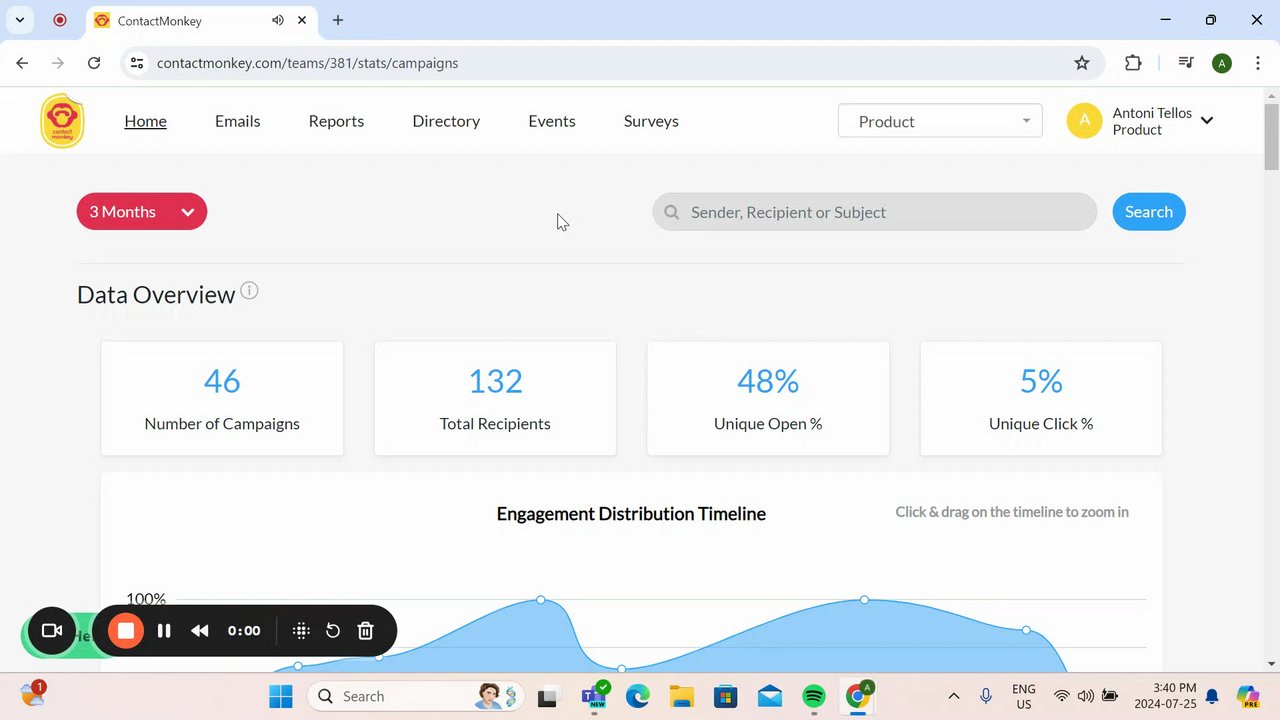This screenshot has height=720, width=1280.
Task: Restart the recording with the circular arrow
Action: coord(333,631)
